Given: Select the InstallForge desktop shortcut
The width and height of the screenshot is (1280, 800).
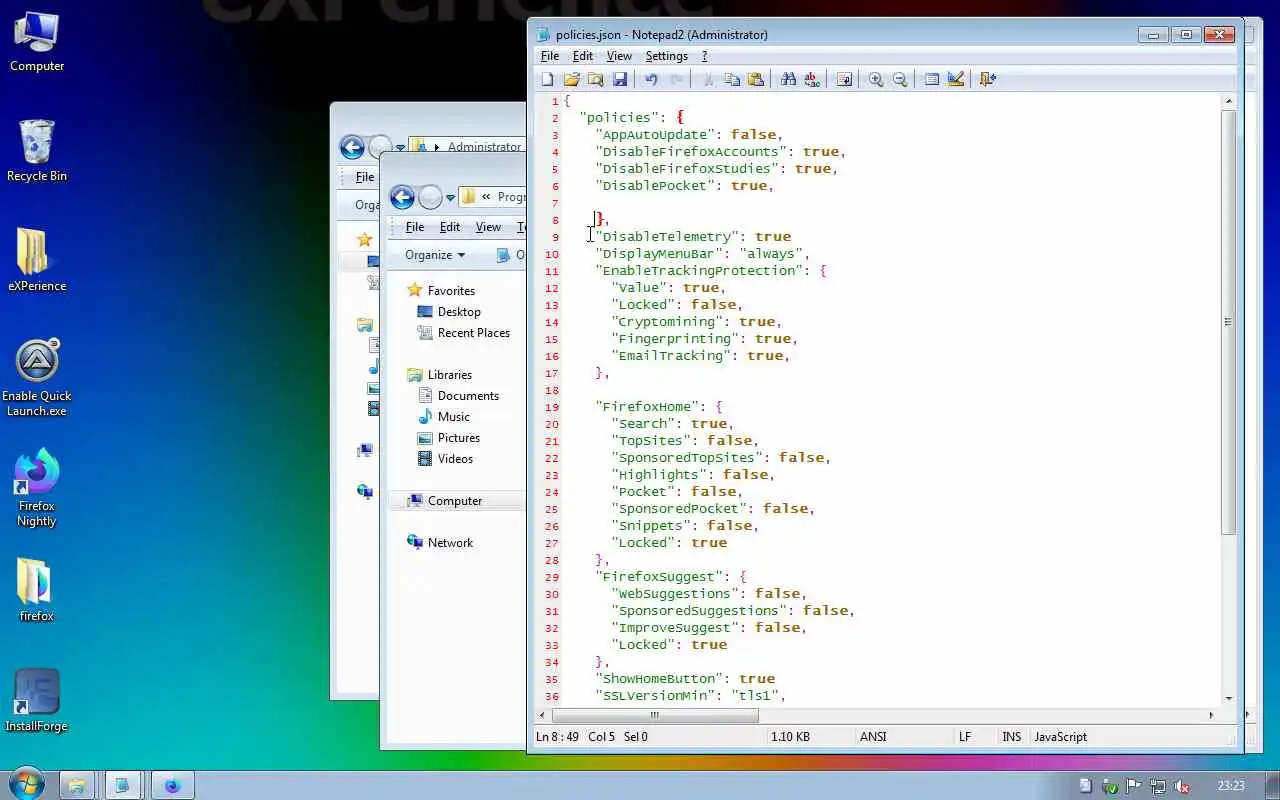Looking at the screenshot, I should [x=37, y=700].
